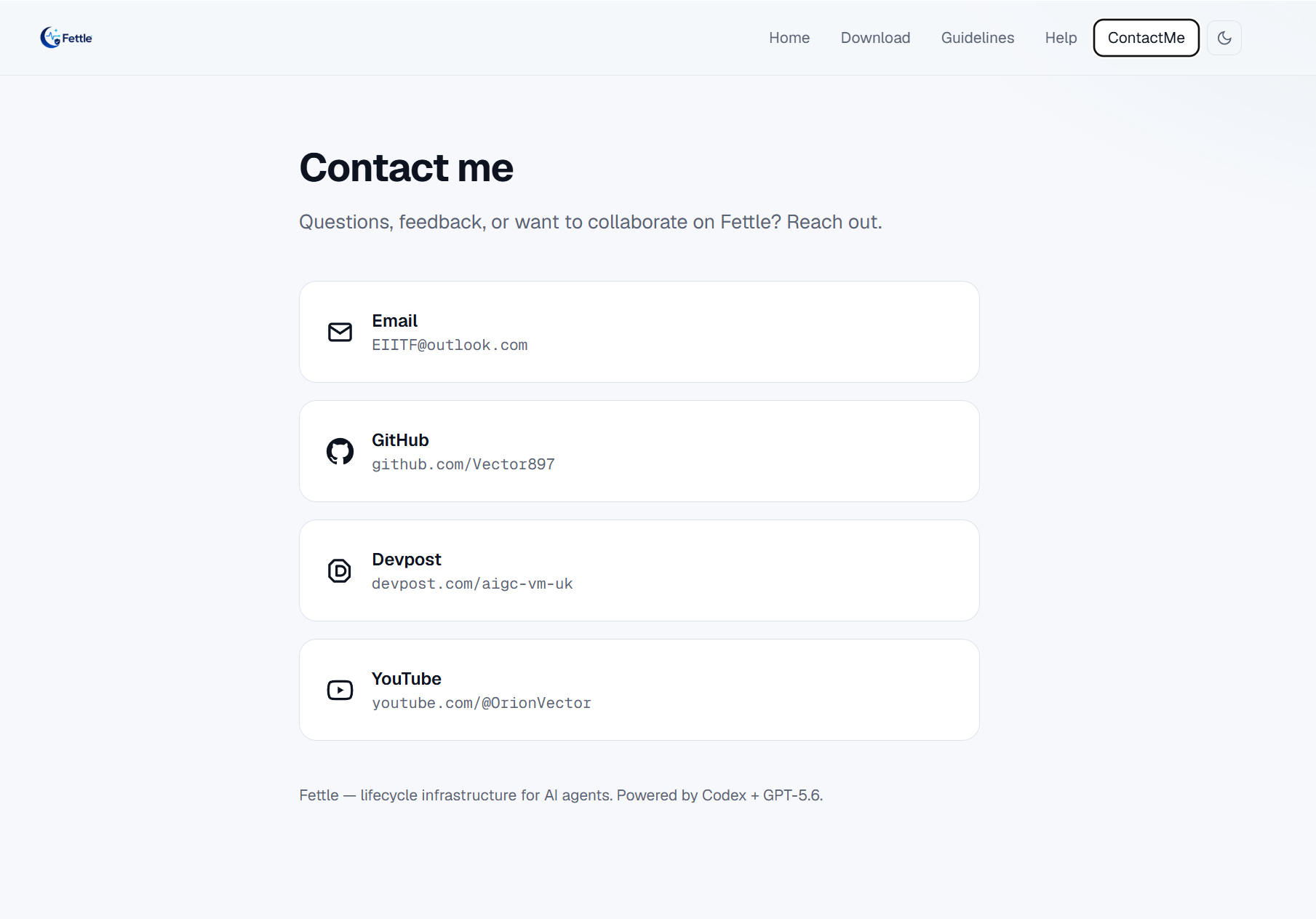Click the YouTube play icon

point(340,690)
